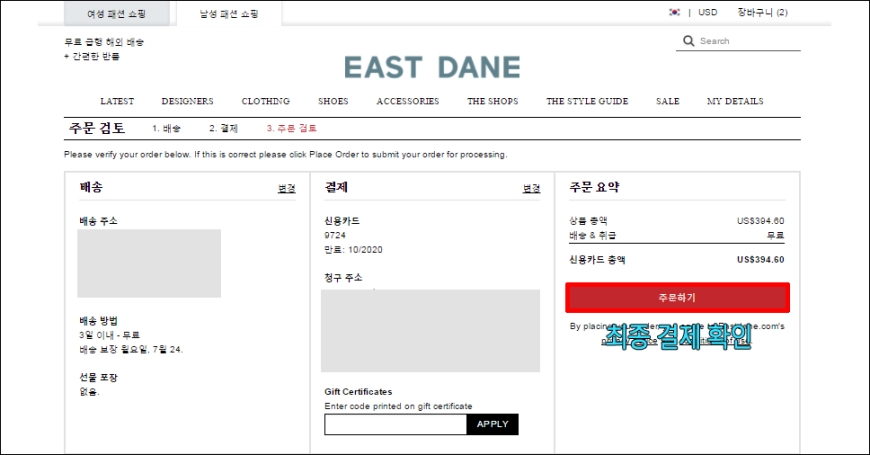Click the 만료: 10/2020 expiry text
The height and width of the screenshot is (455, 870).
[x=353, y=250]
